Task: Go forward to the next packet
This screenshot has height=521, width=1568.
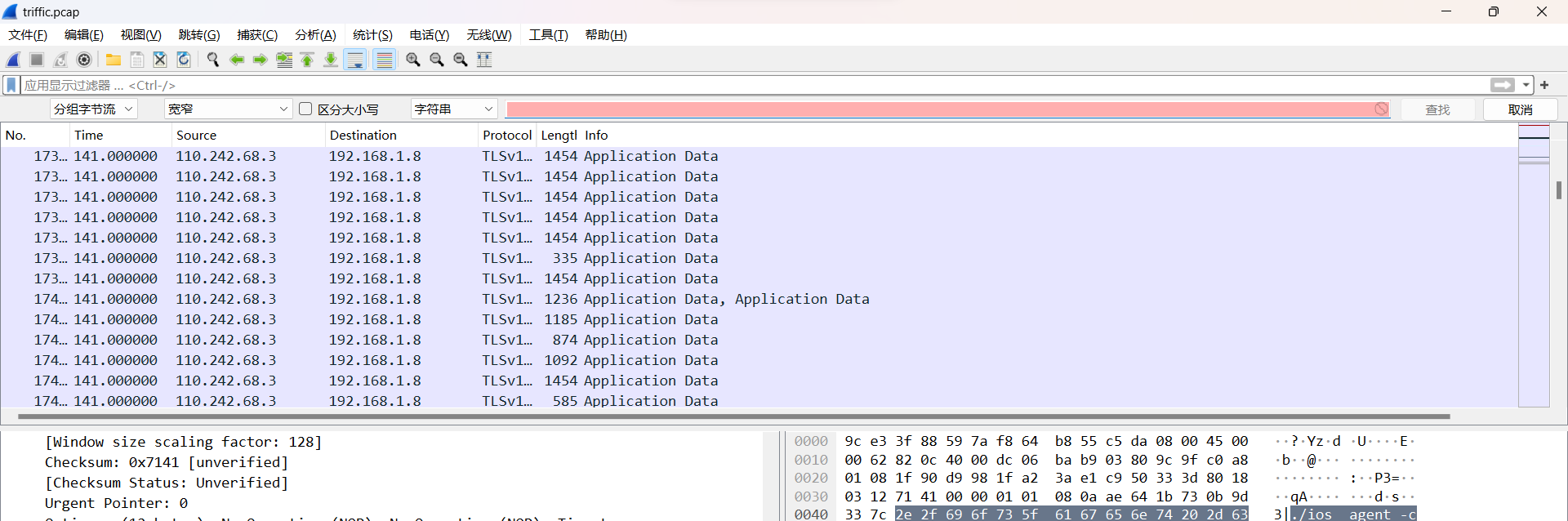Action: pos(261,60)
